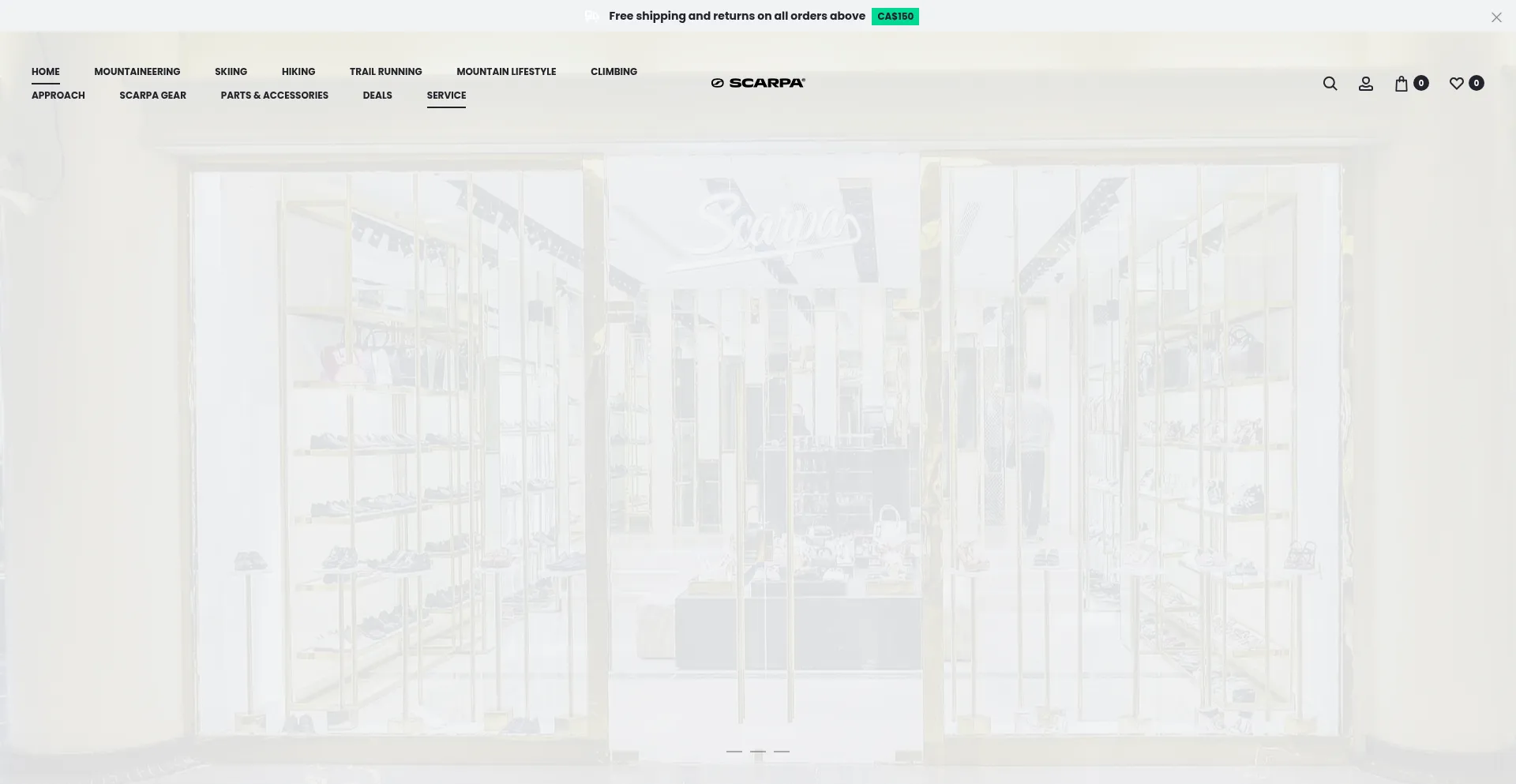Click the CA$150 green badge
The width and height of the screenshot is (1516, 784).
[895, 17]
